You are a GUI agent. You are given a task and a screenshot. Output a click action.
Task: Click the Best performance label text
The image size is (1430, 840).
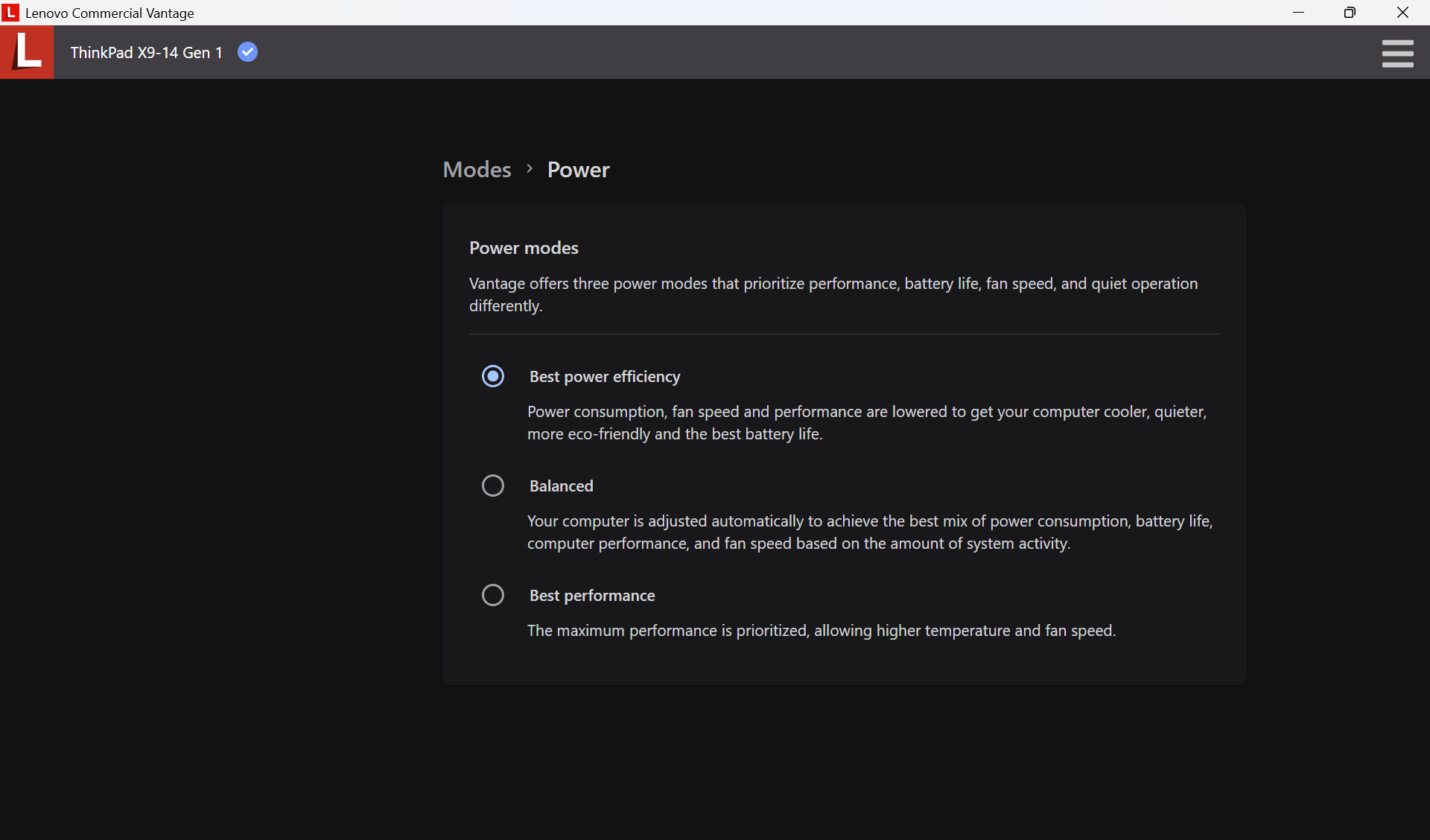click(592, 596)
